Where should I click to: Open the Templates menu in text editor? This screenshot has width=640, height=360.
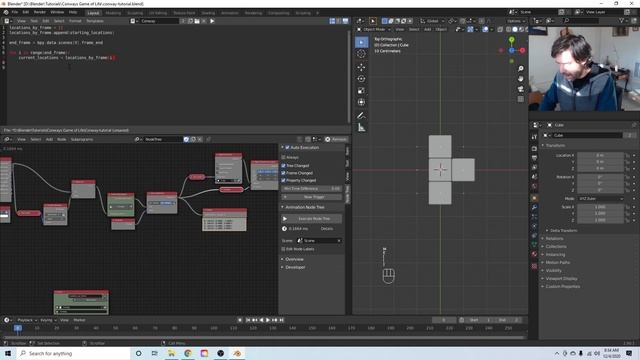tap(95, 21)
